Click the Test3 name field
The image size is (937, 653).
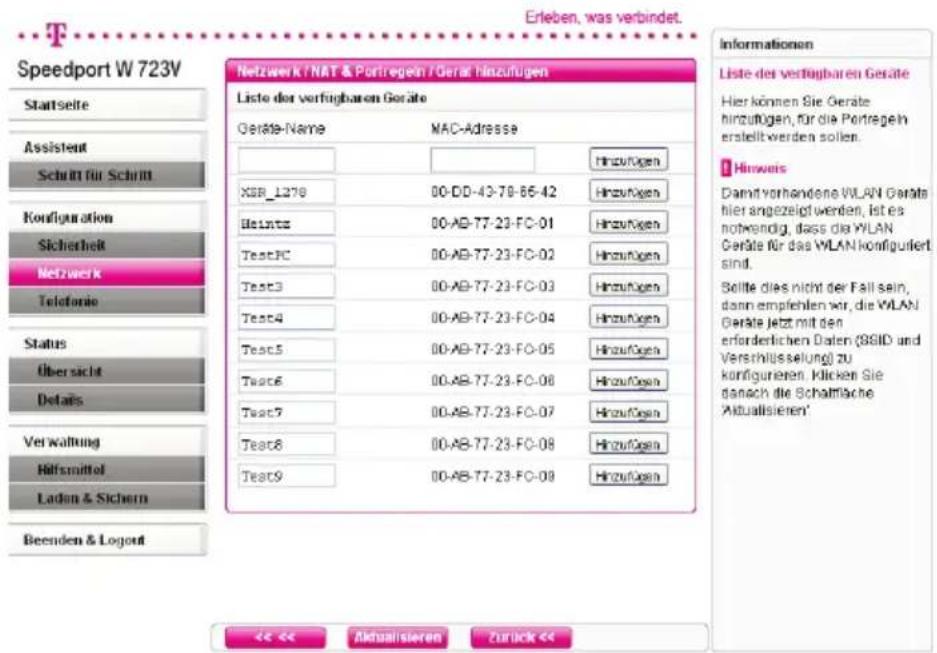coord(286,286)
